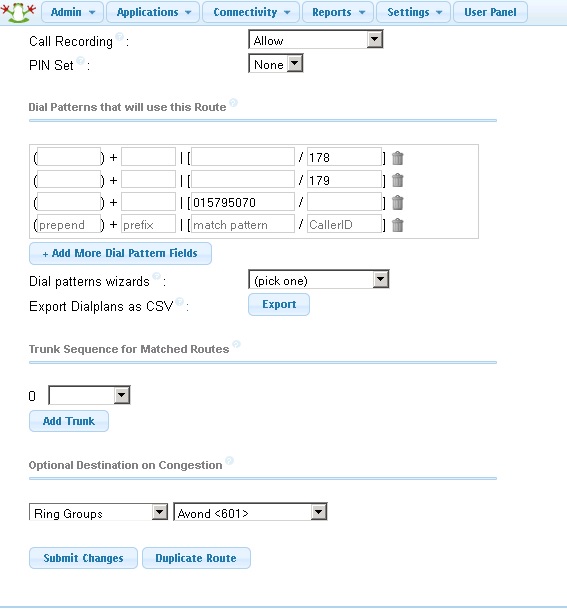The width and height of the screenshot is (567, 611).
Task: Open the Call Recording dropdown
Action: (316, 40)
